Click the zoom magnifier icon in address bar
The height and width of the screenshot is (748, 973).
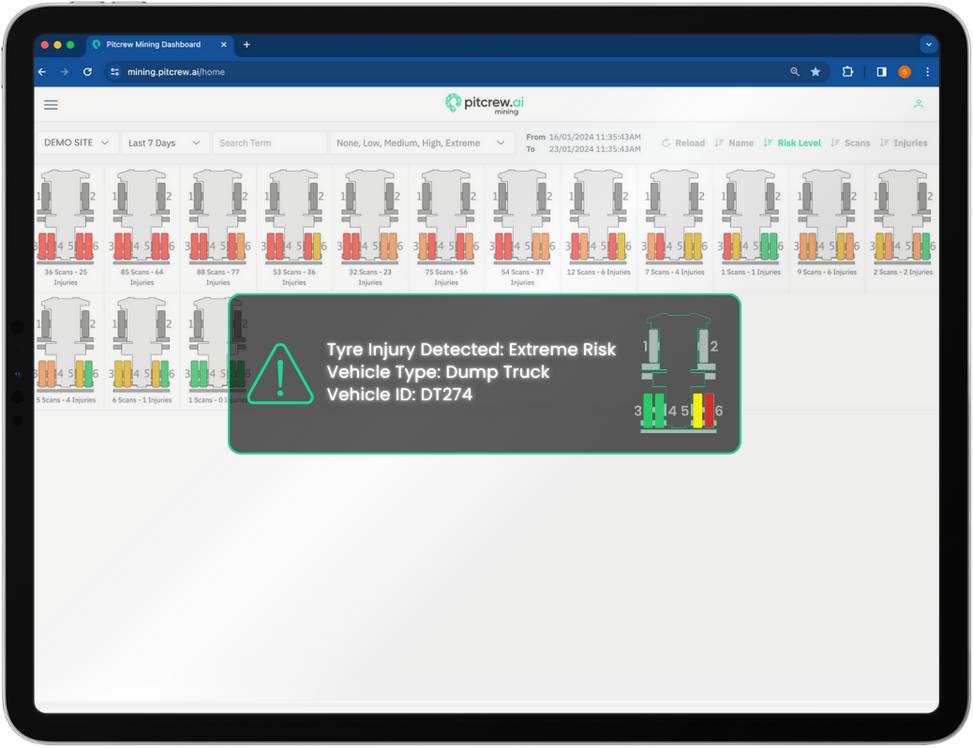(795, 72)
